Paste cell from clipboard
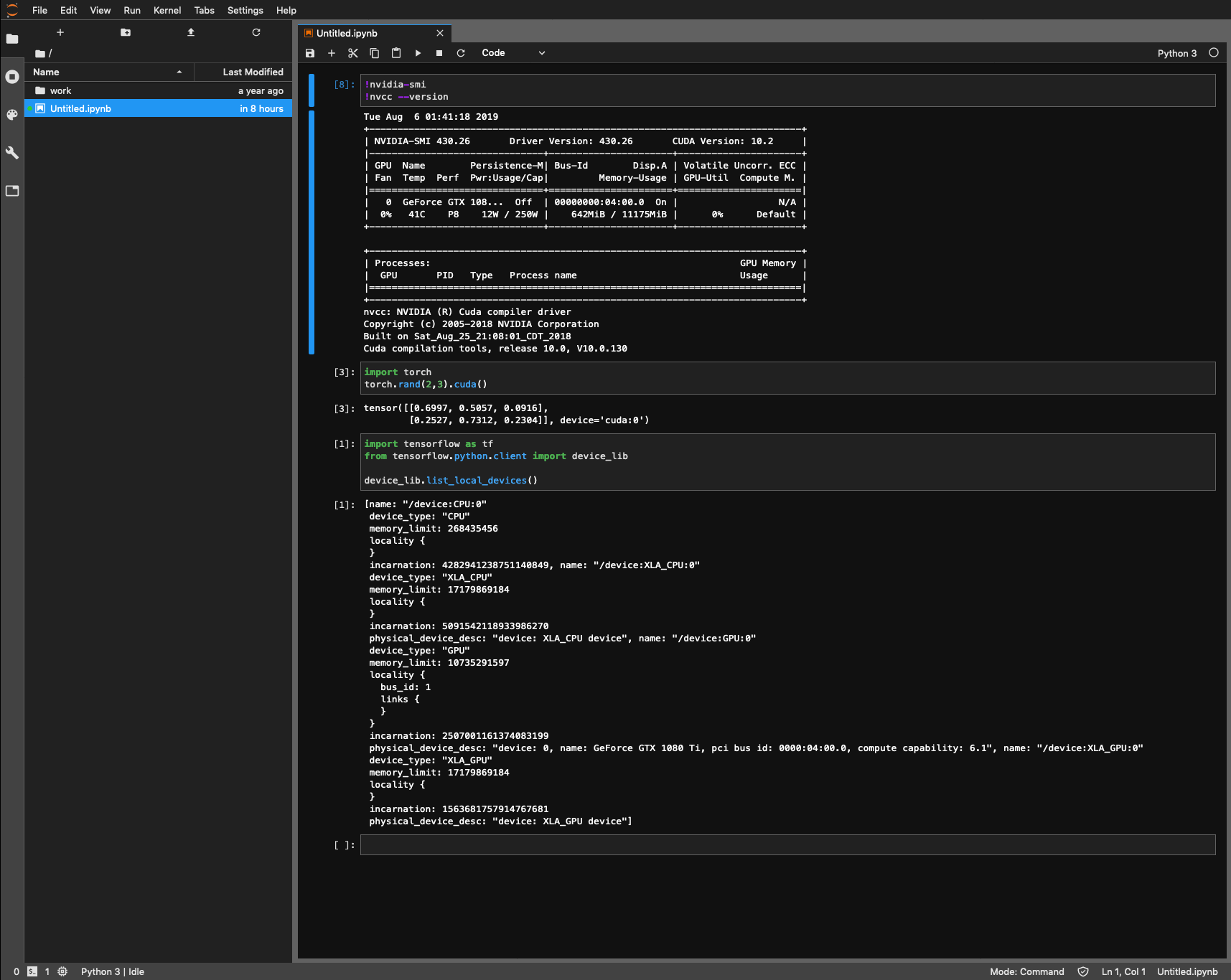This screenshot has height=980, width=1231. pyautogui.click(x=396, y=53)
